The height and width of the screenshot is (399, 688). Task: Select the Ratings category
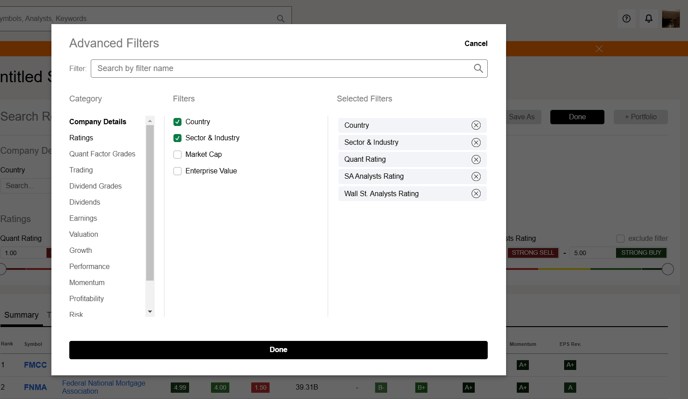(81, 138)
